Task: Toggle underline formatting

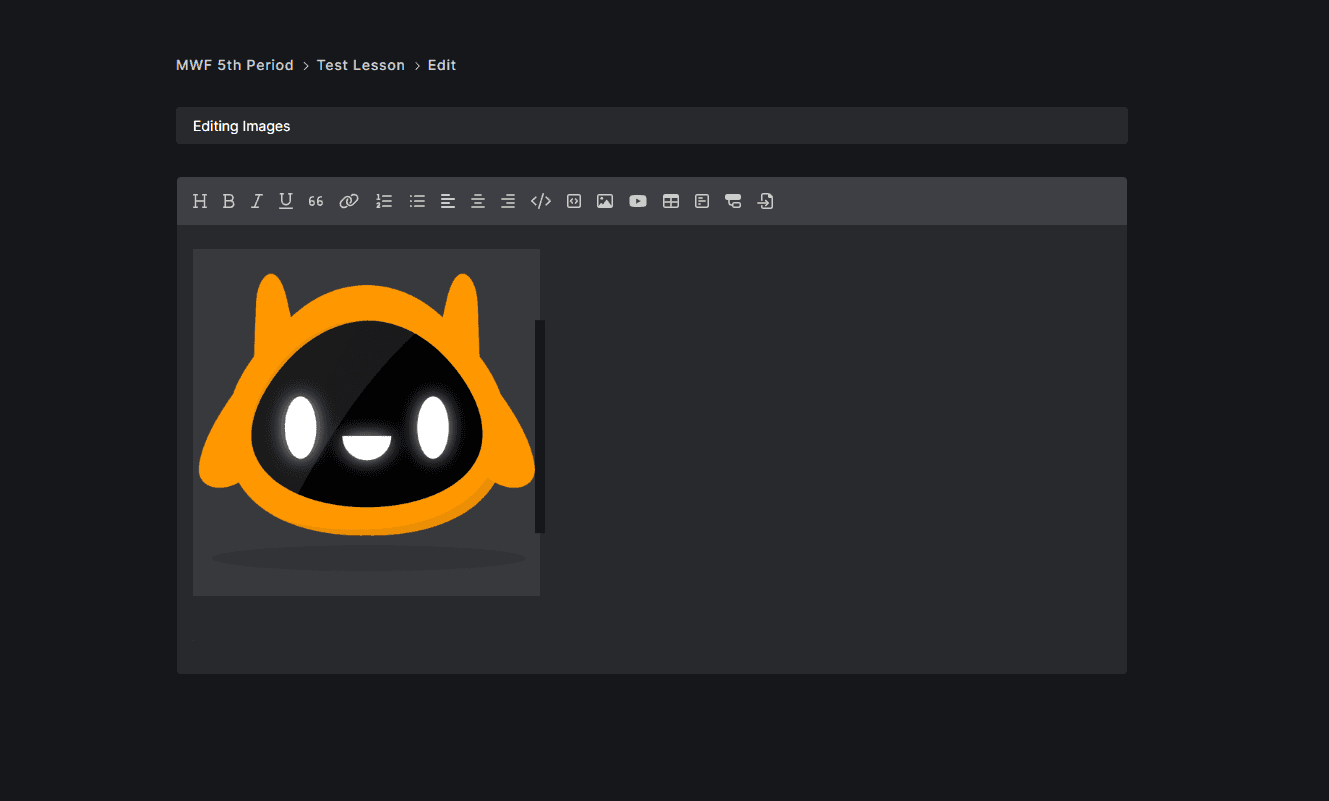Action: tap(286, 201)
